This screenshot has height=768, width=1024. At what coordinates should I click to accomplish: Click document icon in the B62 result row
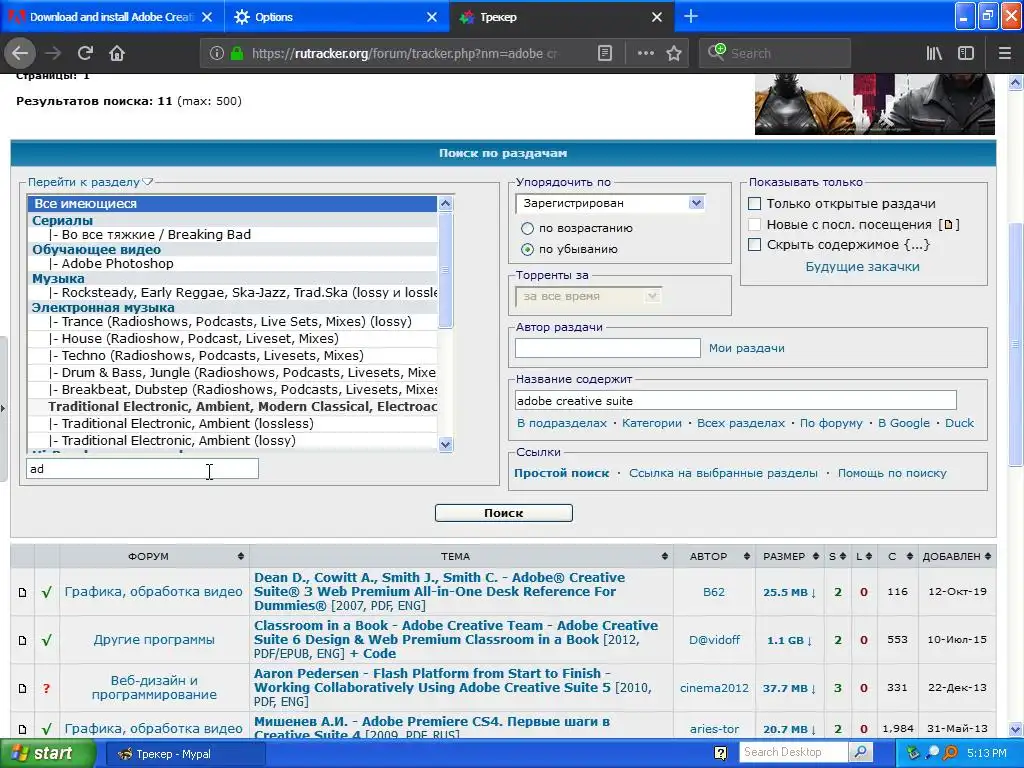click(22, 592)
